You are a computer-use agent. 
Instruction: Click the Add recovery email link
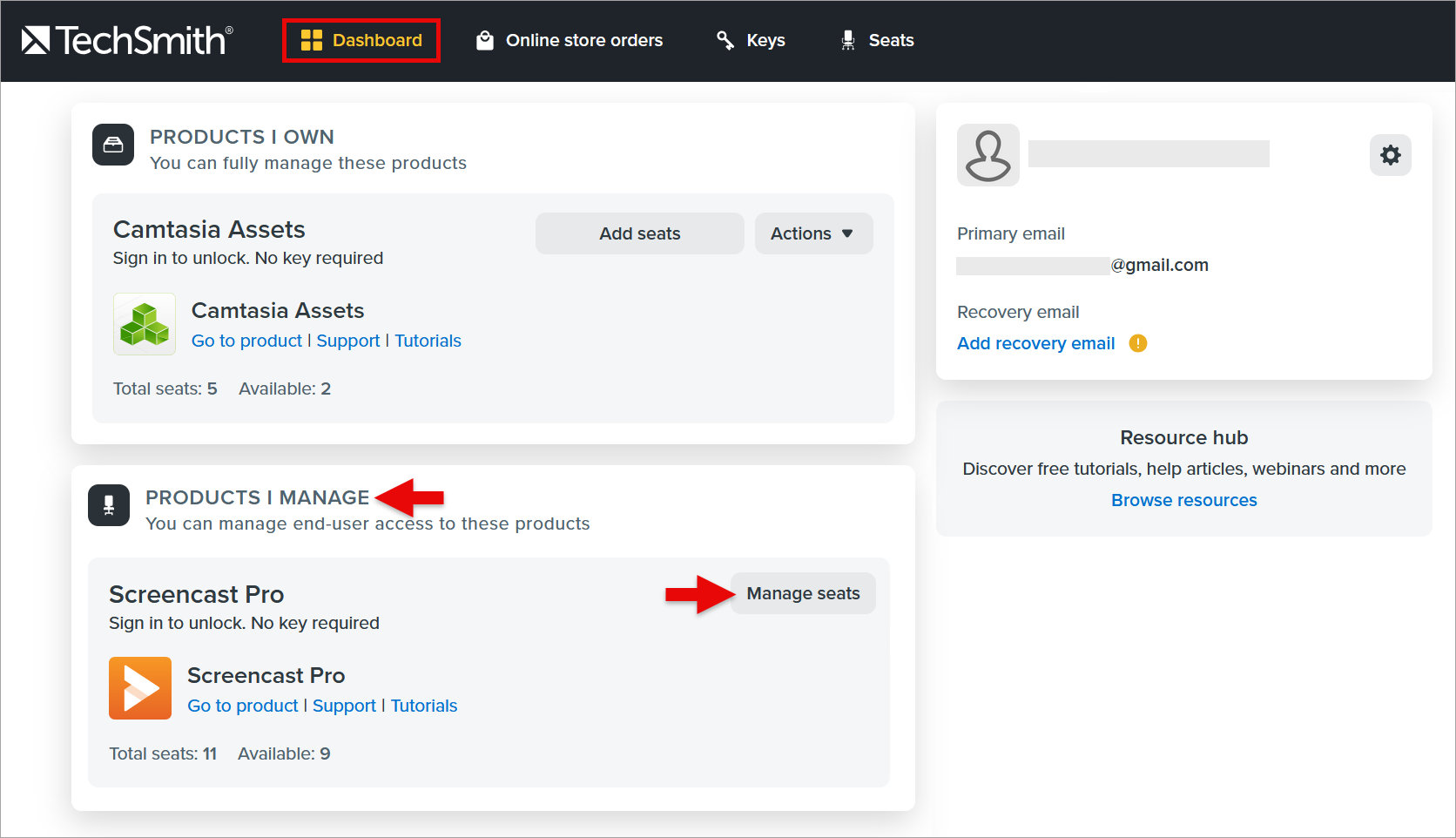pyautogui.click(x=1036, y=343)
